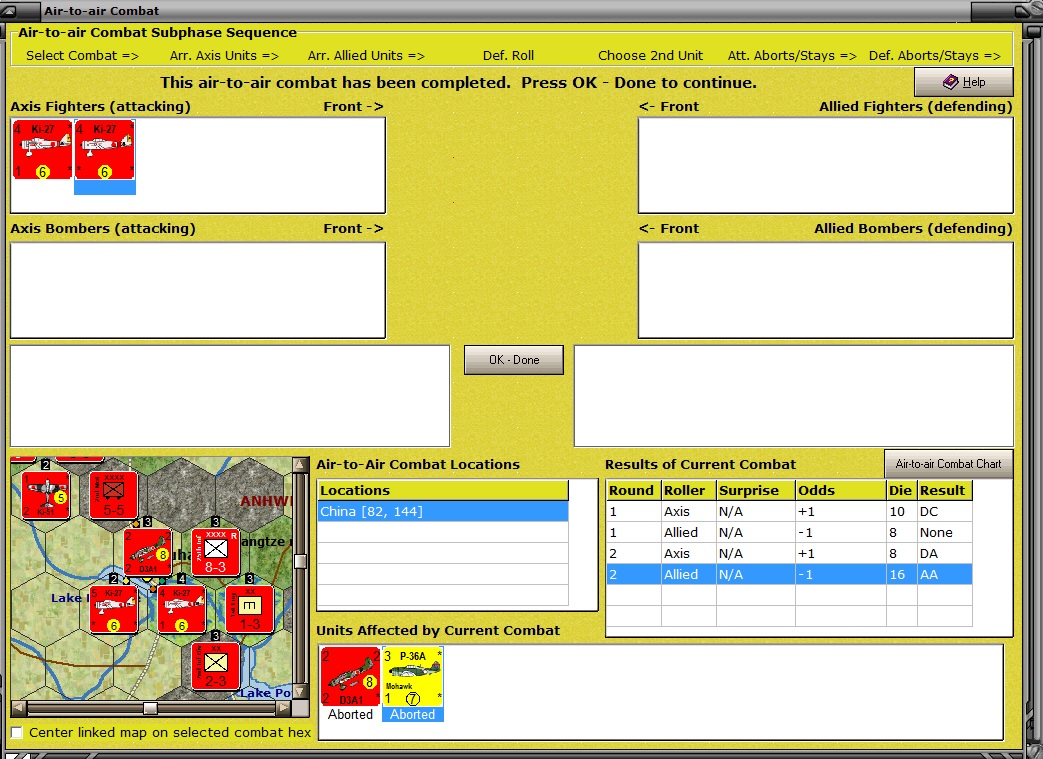1043x759 pixels.
Task: Select round 1 Axis result row DC
Action: tap(790, 512)
